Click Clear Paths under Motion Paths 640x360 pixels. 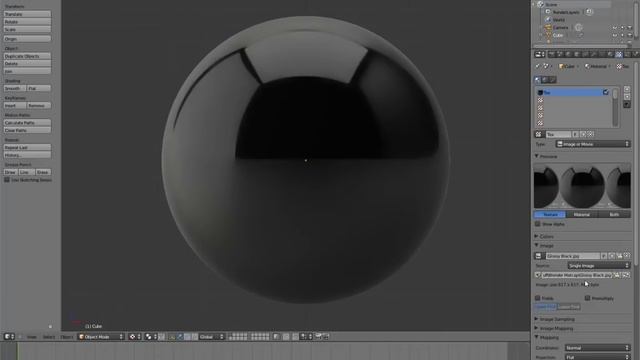click(x=27, y=130)
